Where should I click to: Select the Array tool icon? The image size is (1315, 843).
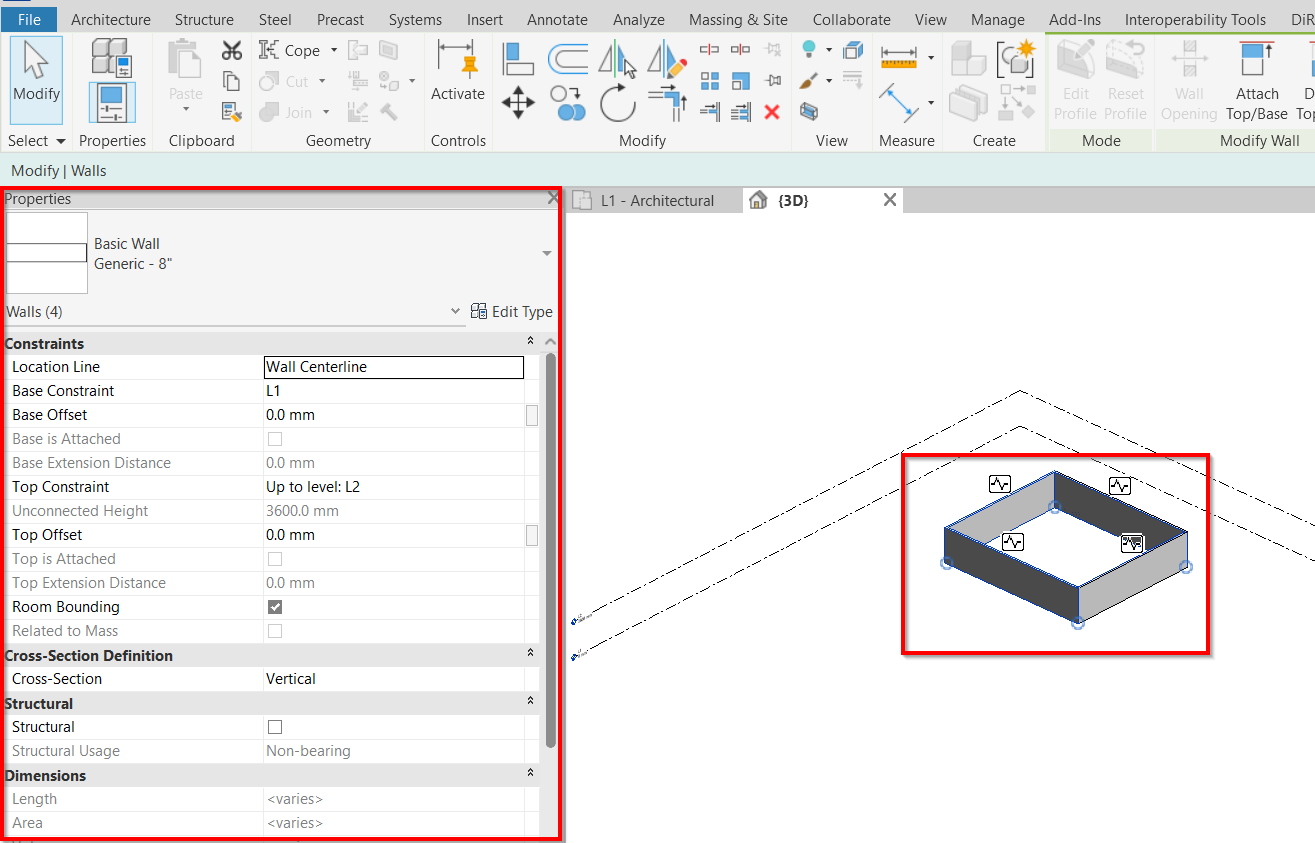pyautogui.click(x=710, y=81)
